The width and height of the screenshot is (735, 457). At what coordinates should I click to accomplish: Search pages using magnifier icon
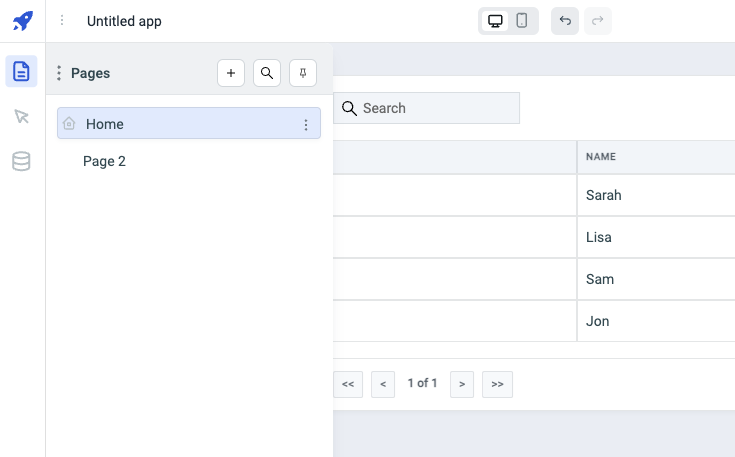click(x=267, y=73)
